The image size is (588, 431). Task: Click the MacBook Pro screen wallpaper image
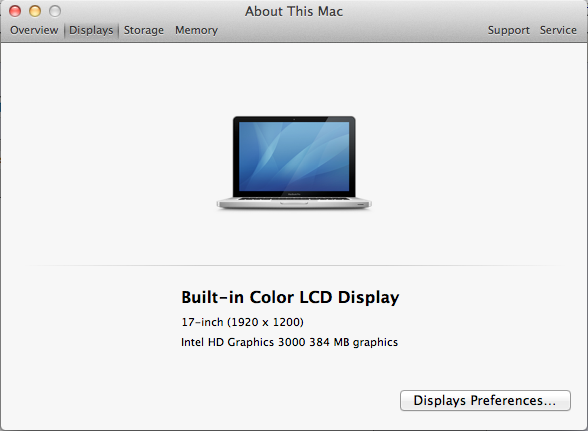(294, 156)
